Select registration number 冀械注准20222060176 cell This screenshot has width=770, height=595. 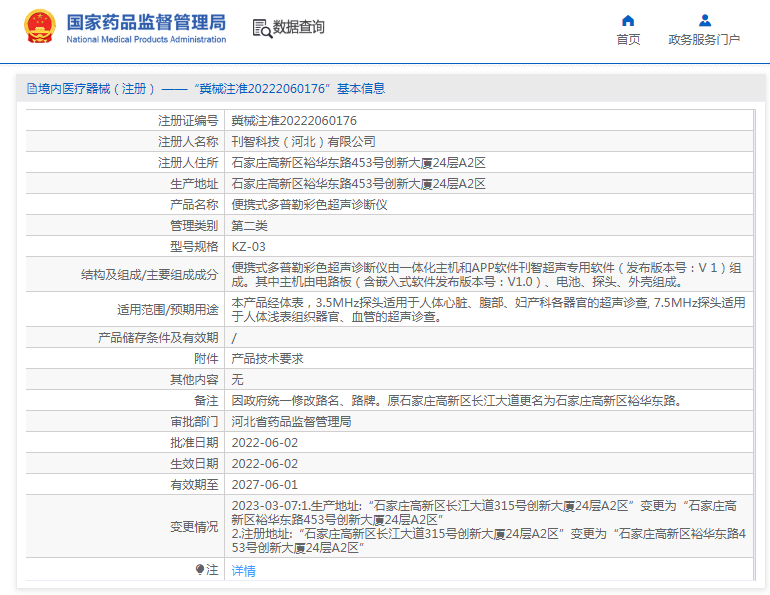[294, 121]
